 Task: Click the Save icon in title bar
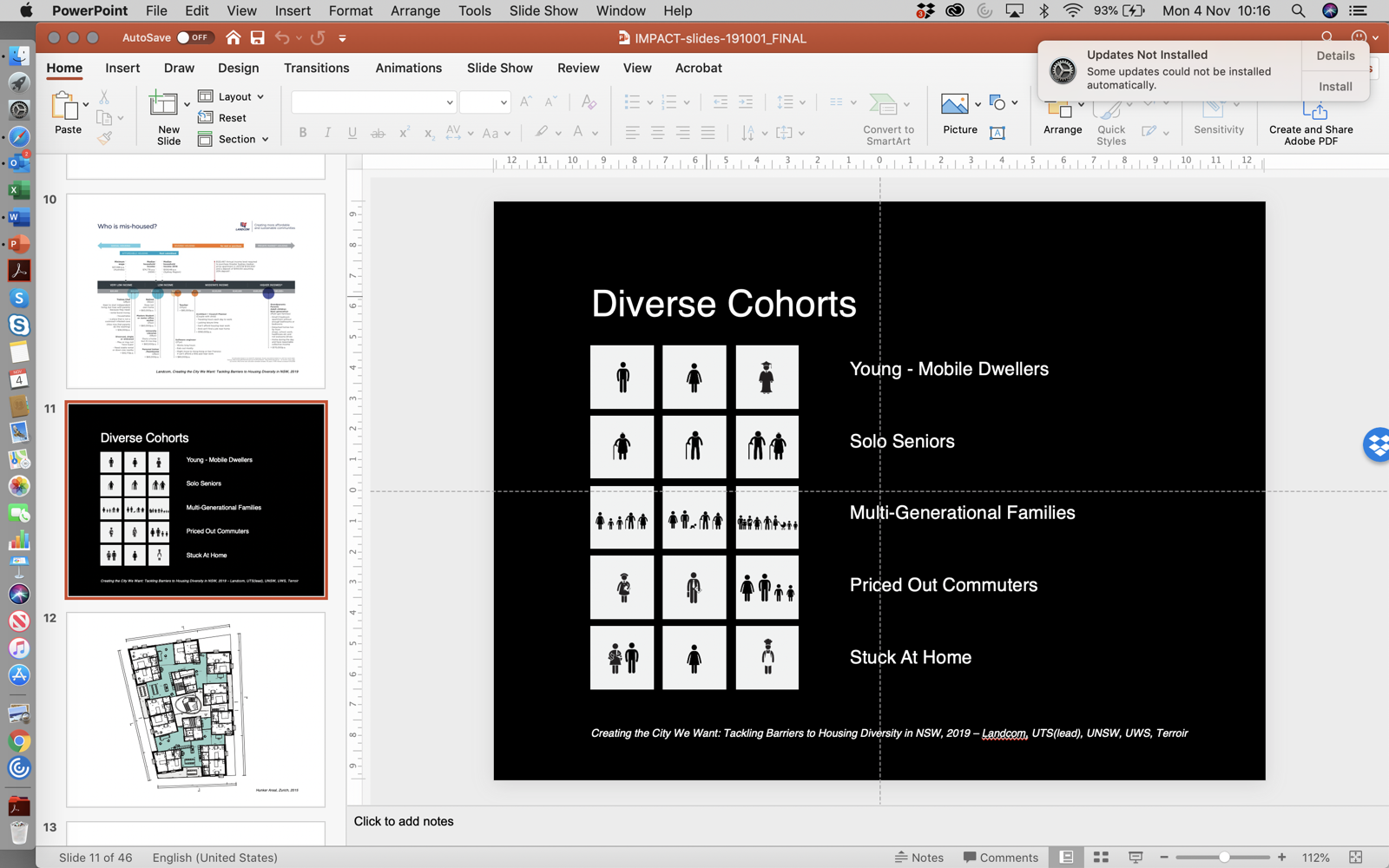(x=257, y=38)
